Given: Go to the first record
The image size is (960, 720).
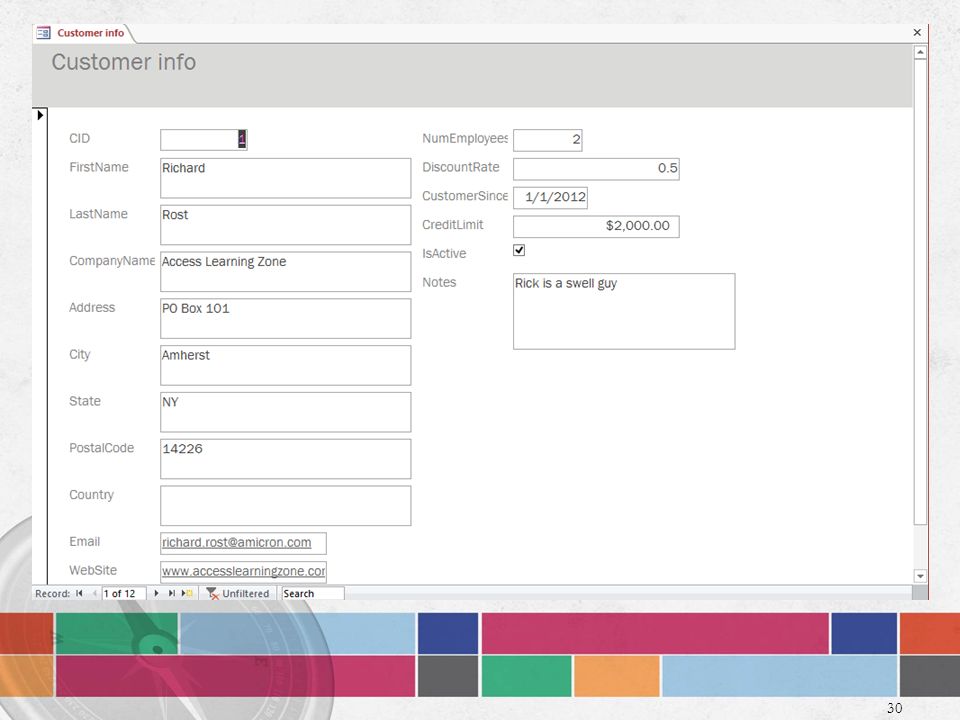Looking at the screenshot, I should tap(79, 593).
